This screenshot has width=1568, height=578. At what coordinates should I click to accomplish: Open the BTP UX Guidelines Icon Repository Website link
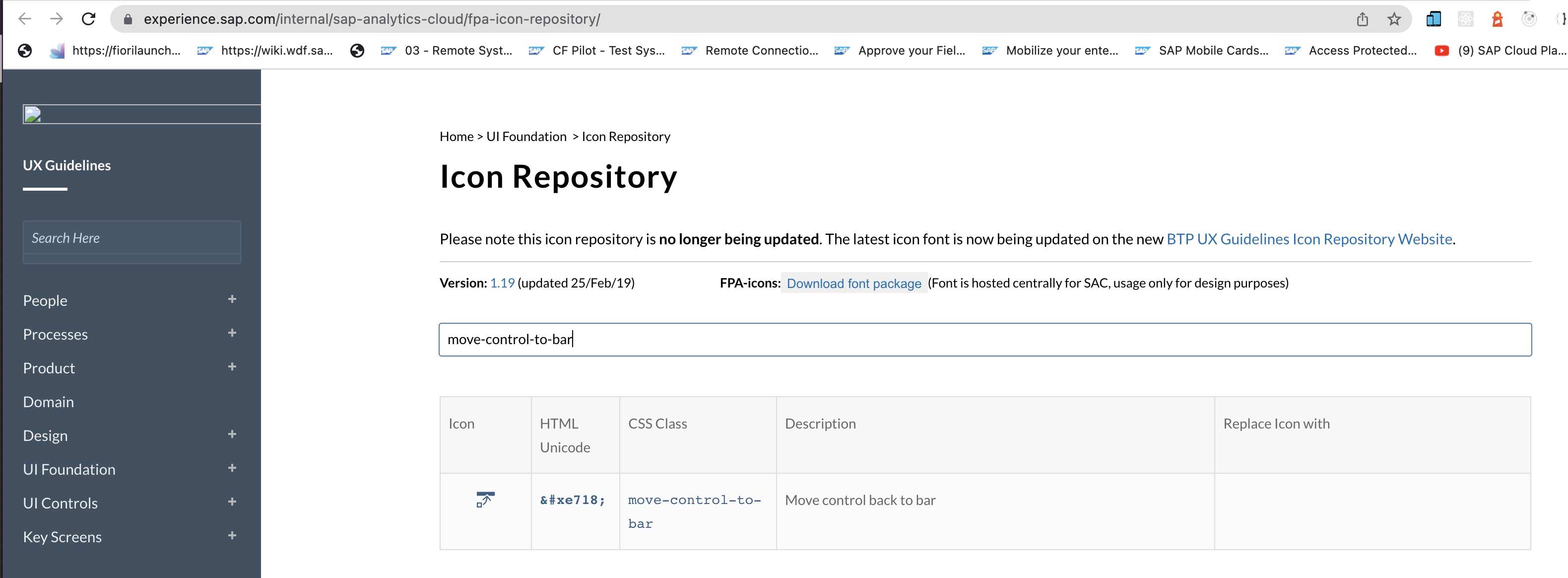click(1308, 239)
